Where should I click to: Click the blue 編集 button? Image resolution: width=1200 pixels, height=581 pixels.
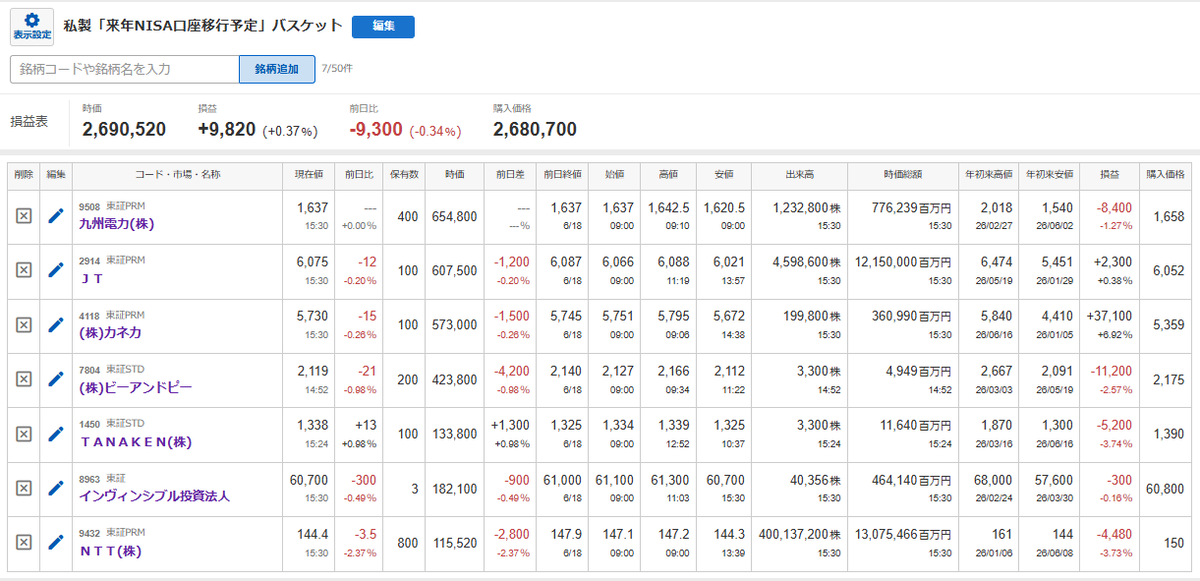[x=383, y=27]
